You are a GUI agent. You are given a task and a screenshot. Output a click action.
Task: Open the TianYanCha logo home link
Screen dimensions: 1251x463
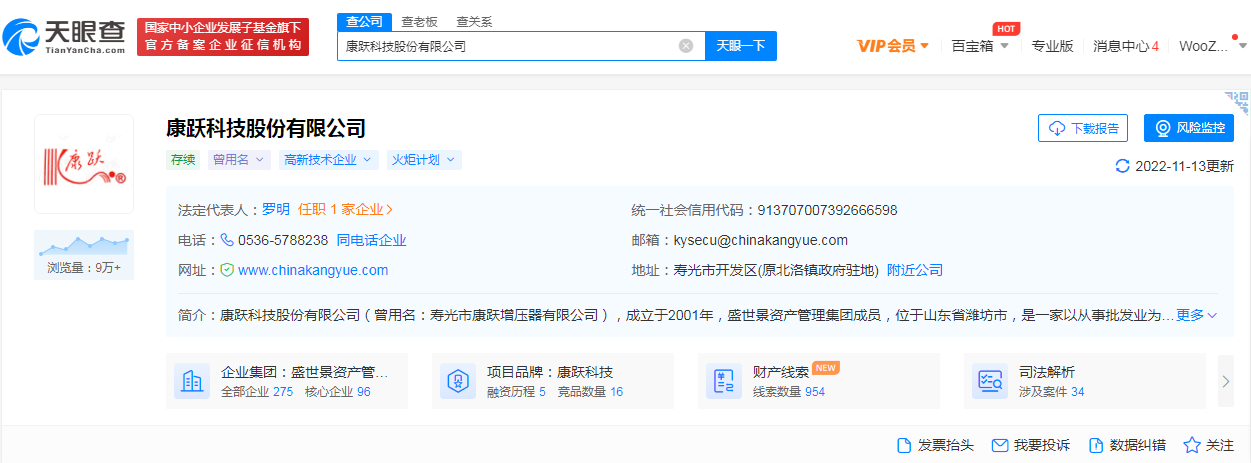pos(63,37)
